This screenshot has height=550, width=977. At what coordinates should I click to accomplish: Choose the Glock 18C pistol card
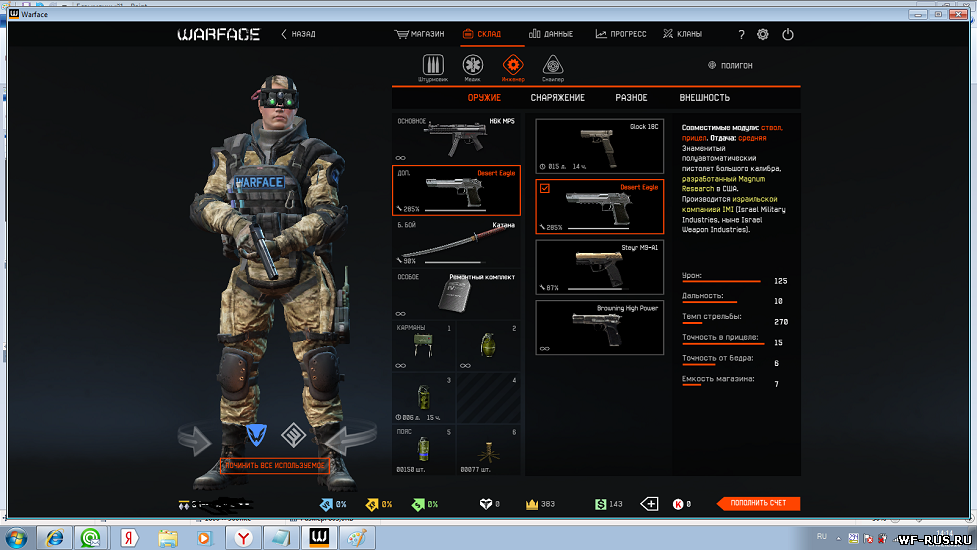pyautogui.click(x=599, y=146)
